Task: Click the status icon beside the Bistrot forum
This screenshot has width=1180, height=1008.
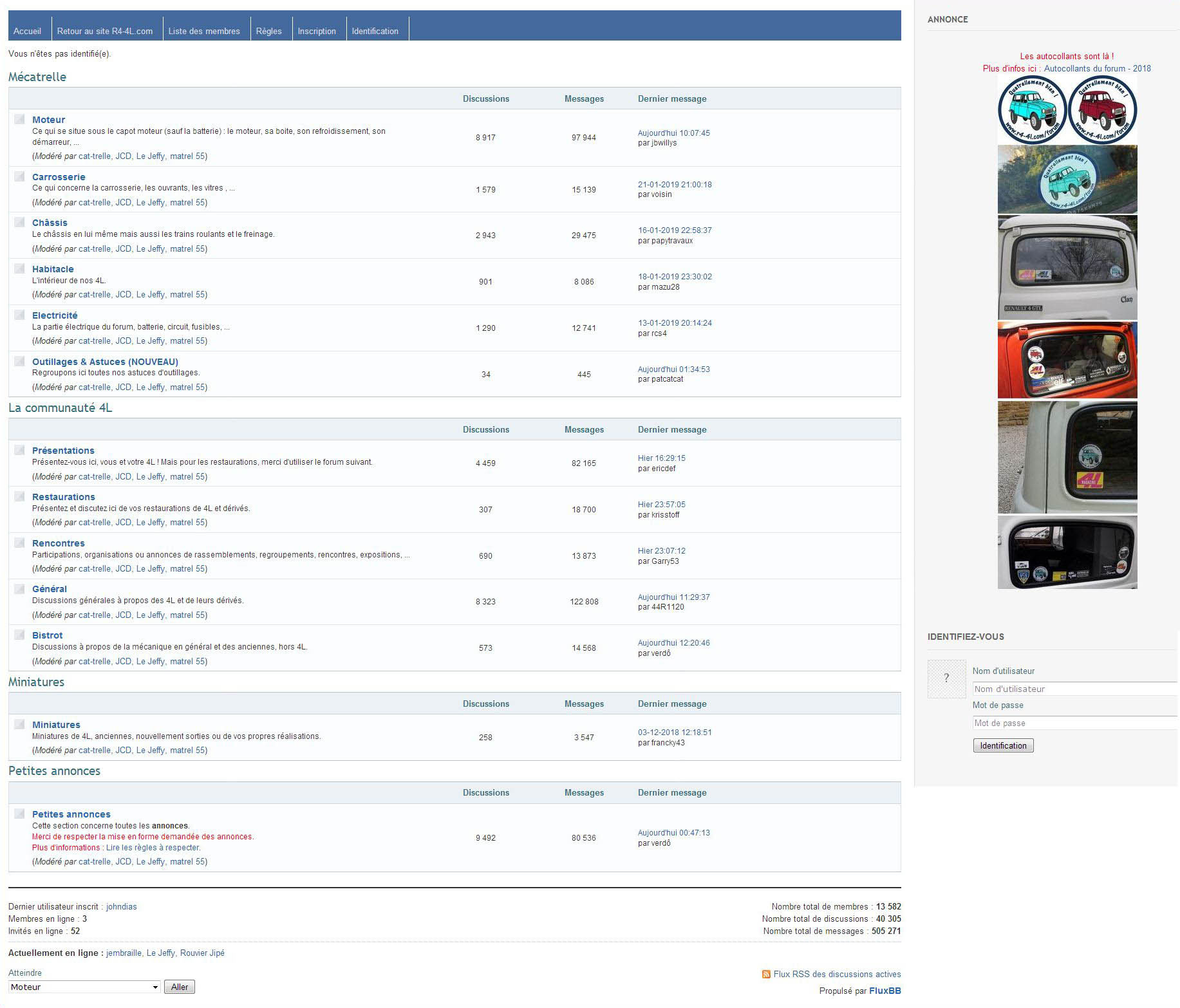Action: (19, 635)
